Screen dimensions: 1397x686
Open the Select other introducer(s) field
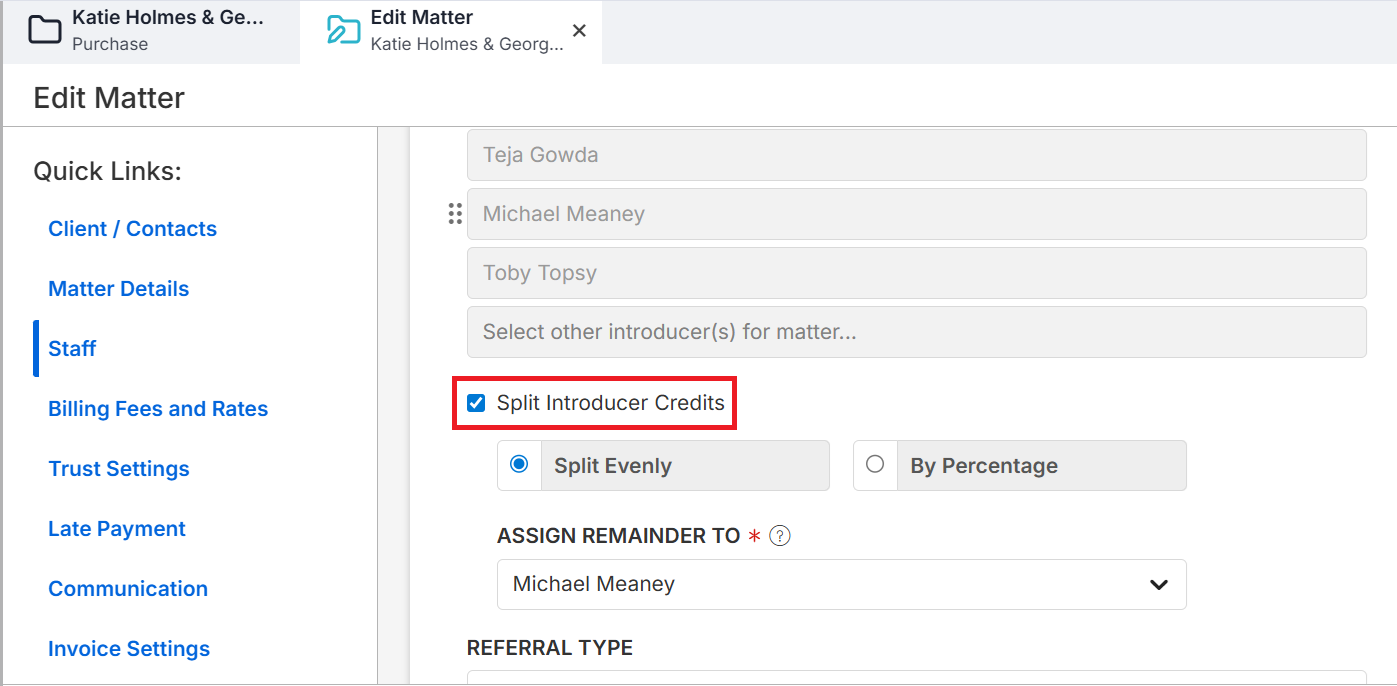(915, 332)
